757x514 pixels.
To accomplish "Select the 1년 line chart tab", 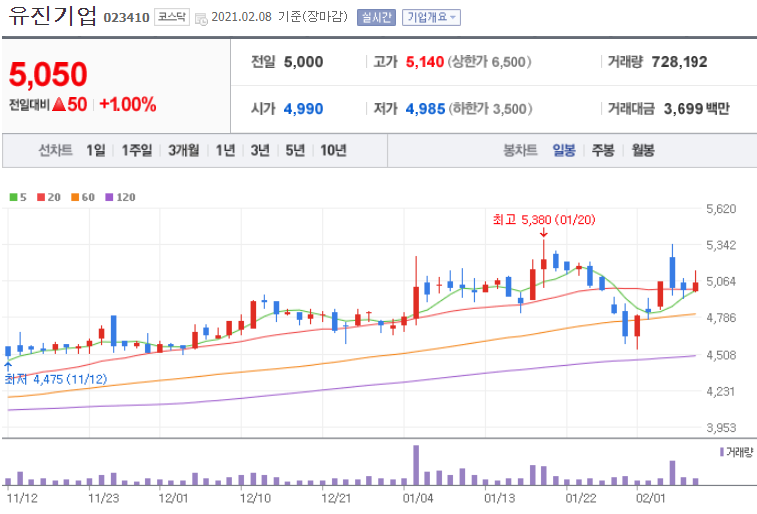I will [225, 151].
